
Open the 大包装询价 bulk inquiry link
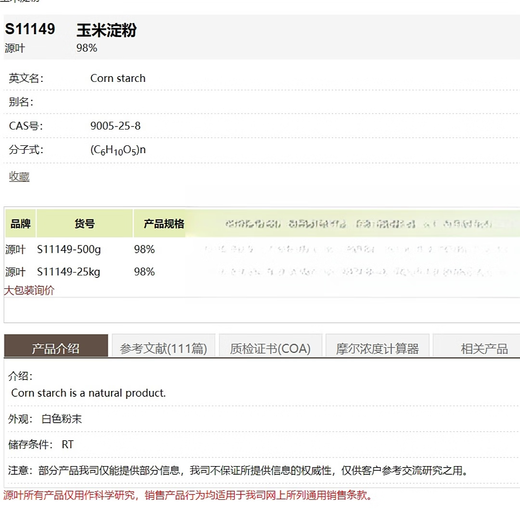coord(29,290)
